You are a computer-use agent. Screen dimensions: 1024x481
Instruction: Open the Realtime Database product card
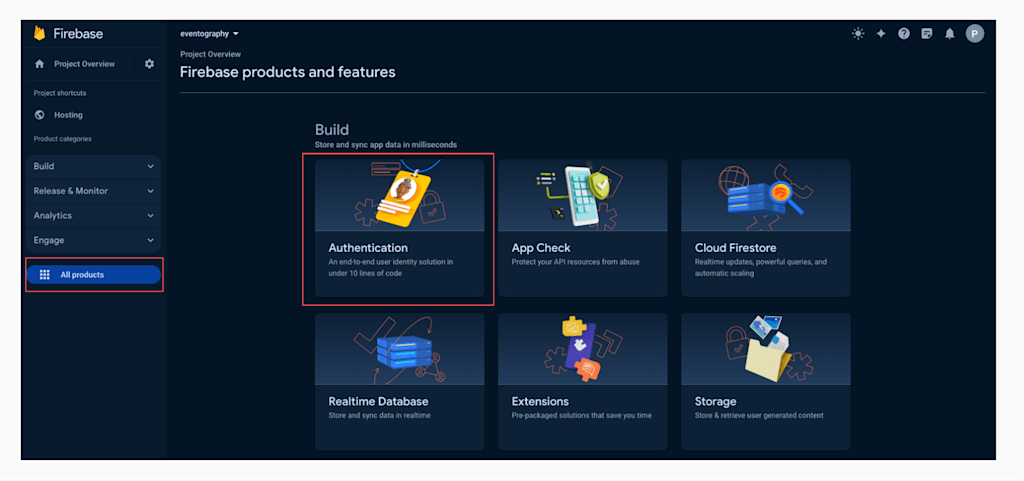(400, 381)
